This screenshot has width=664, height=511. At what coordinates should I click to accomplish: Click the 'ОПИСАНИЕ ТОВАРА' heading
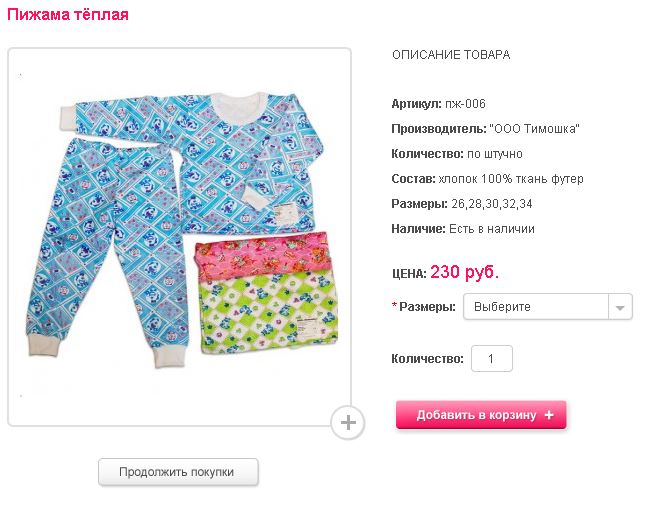[451, 55]
